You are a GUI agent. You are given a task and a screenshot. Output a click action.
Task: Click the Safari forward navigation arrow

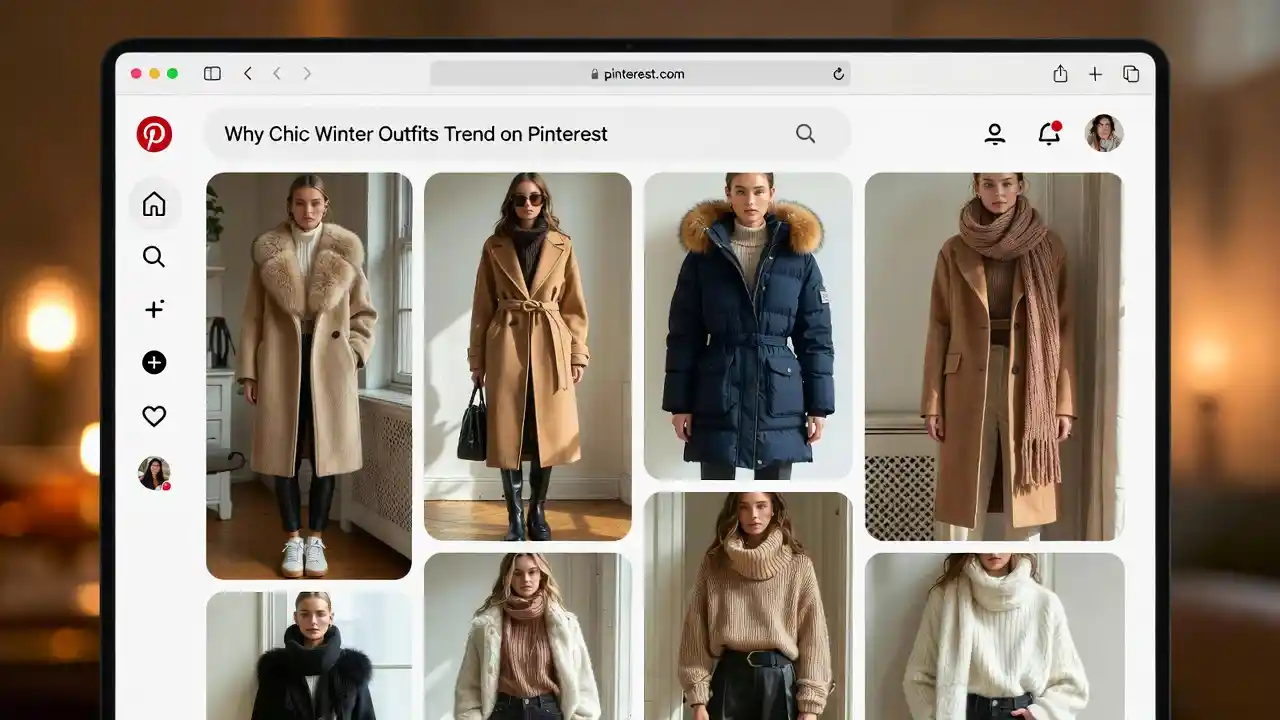[307, 73]
